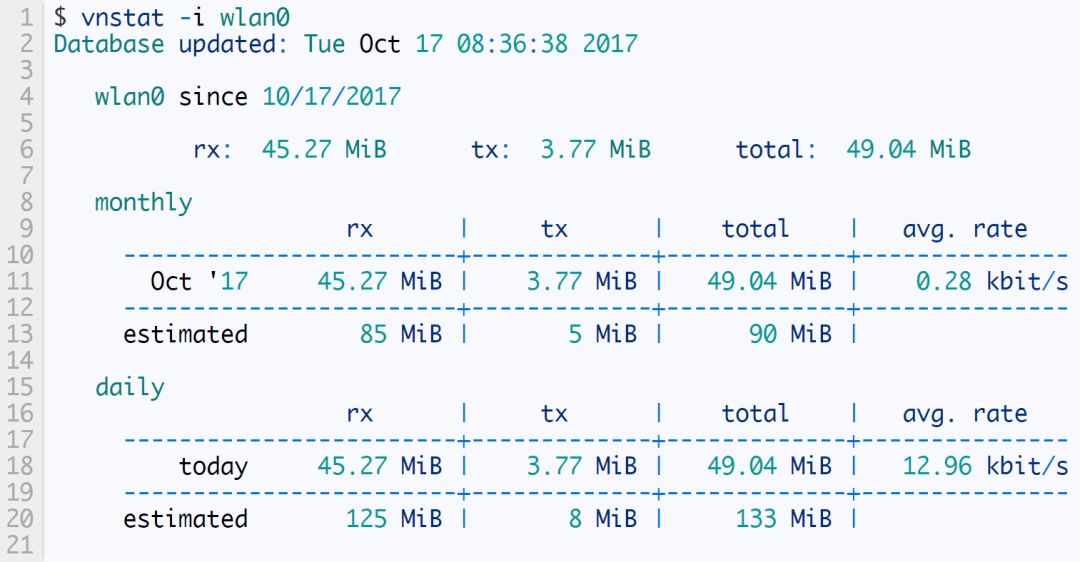Click the estimated 85 MiB rx value
This screenshot has height=562, width=1080.
(400, 334)
